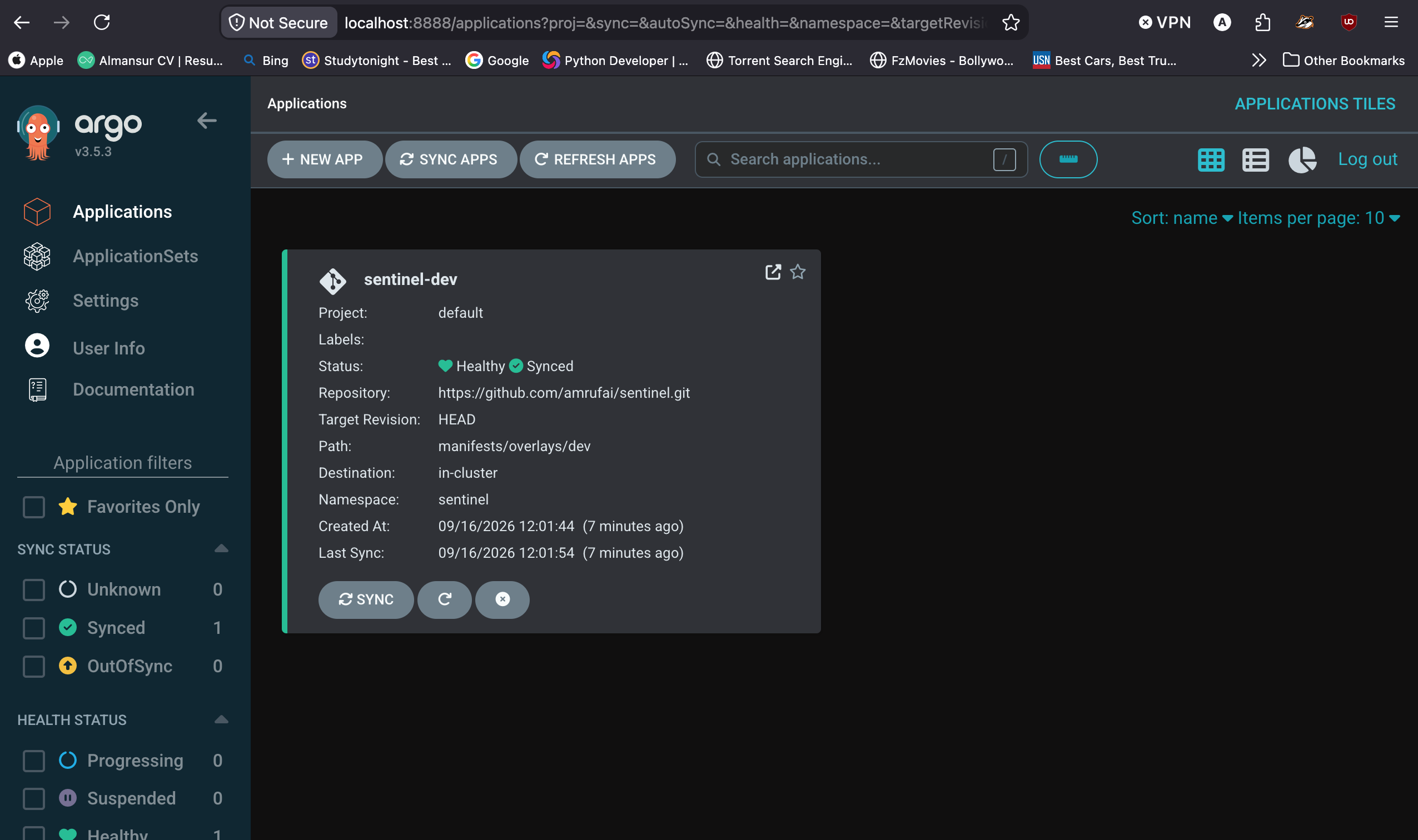Click the browser forward arrow
Screen dimensions: 1418x840
coord(62,23)
